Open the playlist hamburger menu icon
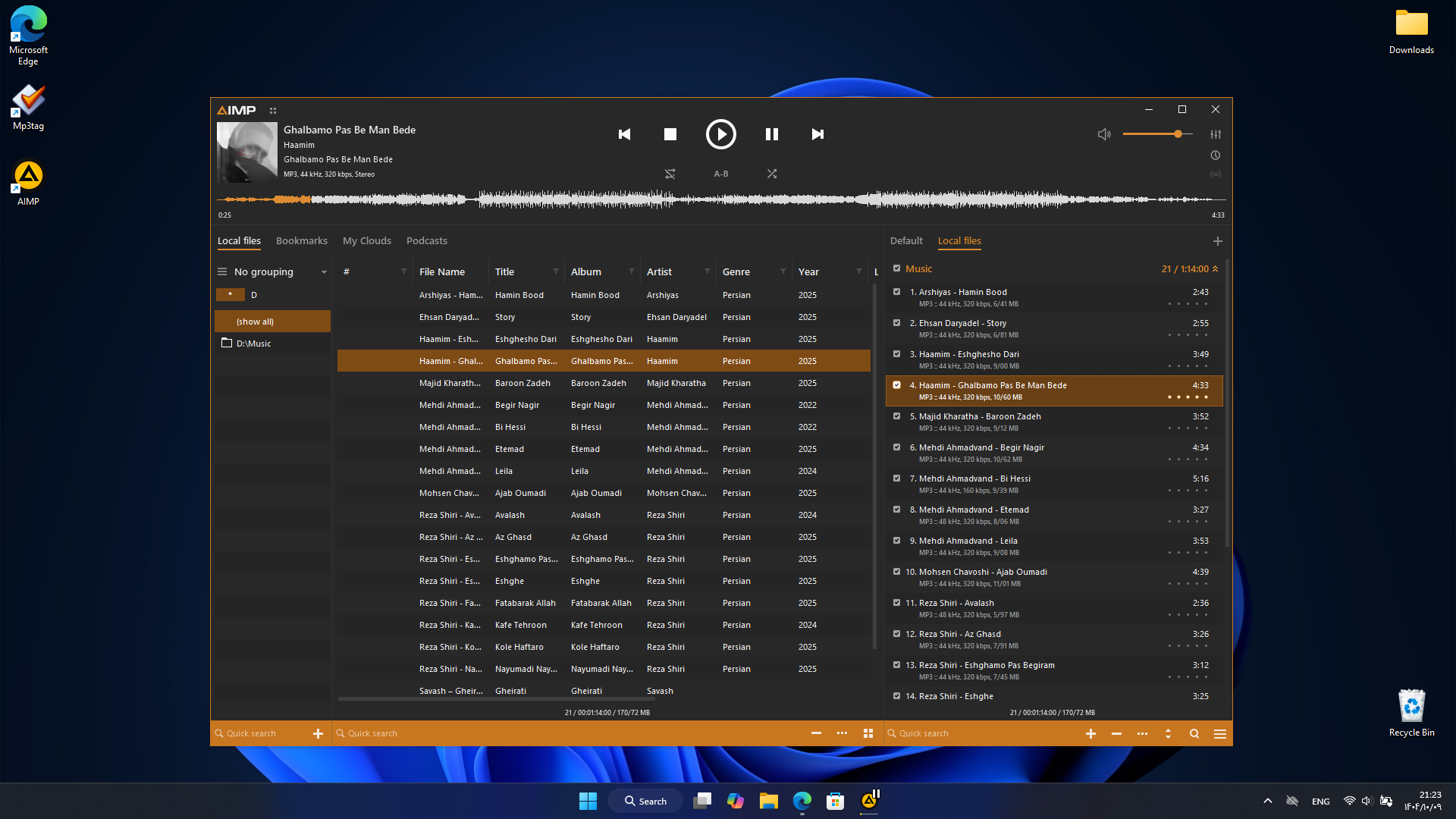This screenshot has width=1456, height=819. click(1220, 733)
